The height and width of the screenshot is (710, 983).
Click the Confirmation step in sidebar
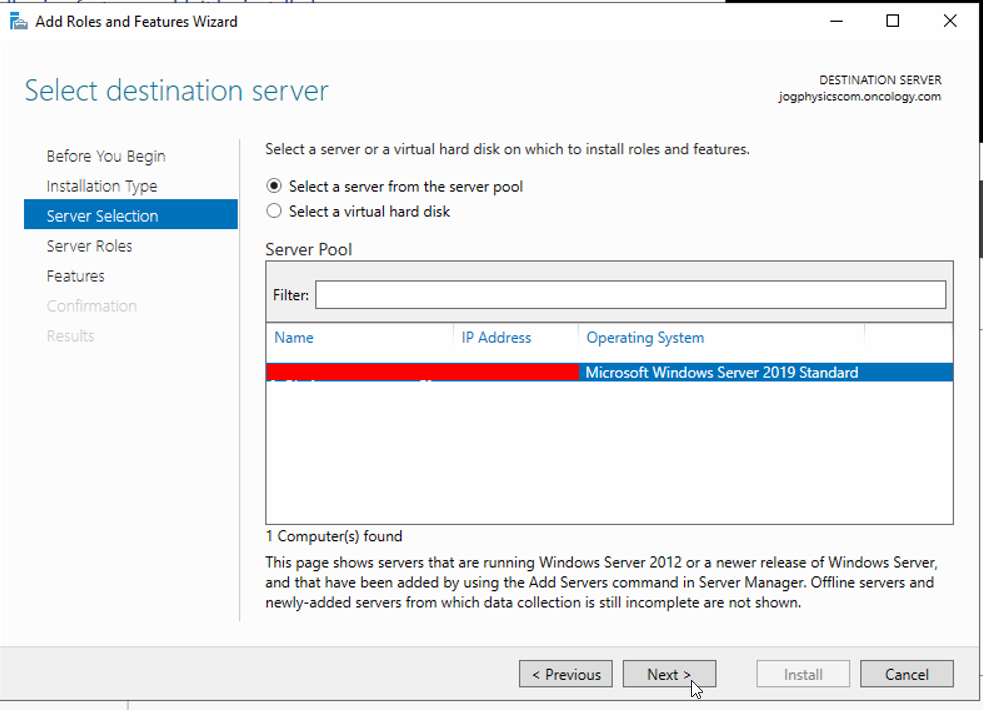coord(91,306)
